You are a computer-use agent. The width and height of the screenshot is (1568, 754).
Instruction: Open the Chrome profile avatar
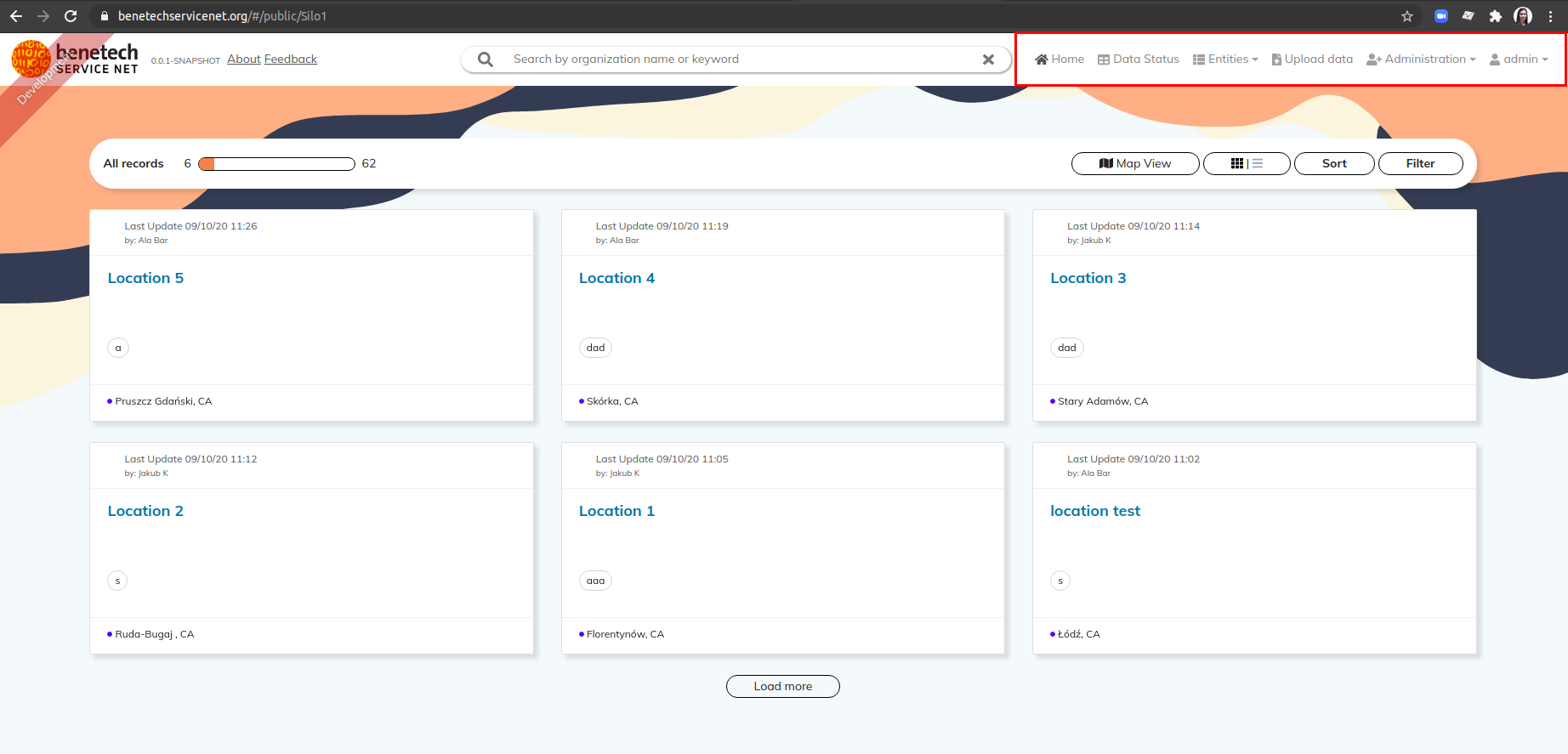coord(1523,16)
